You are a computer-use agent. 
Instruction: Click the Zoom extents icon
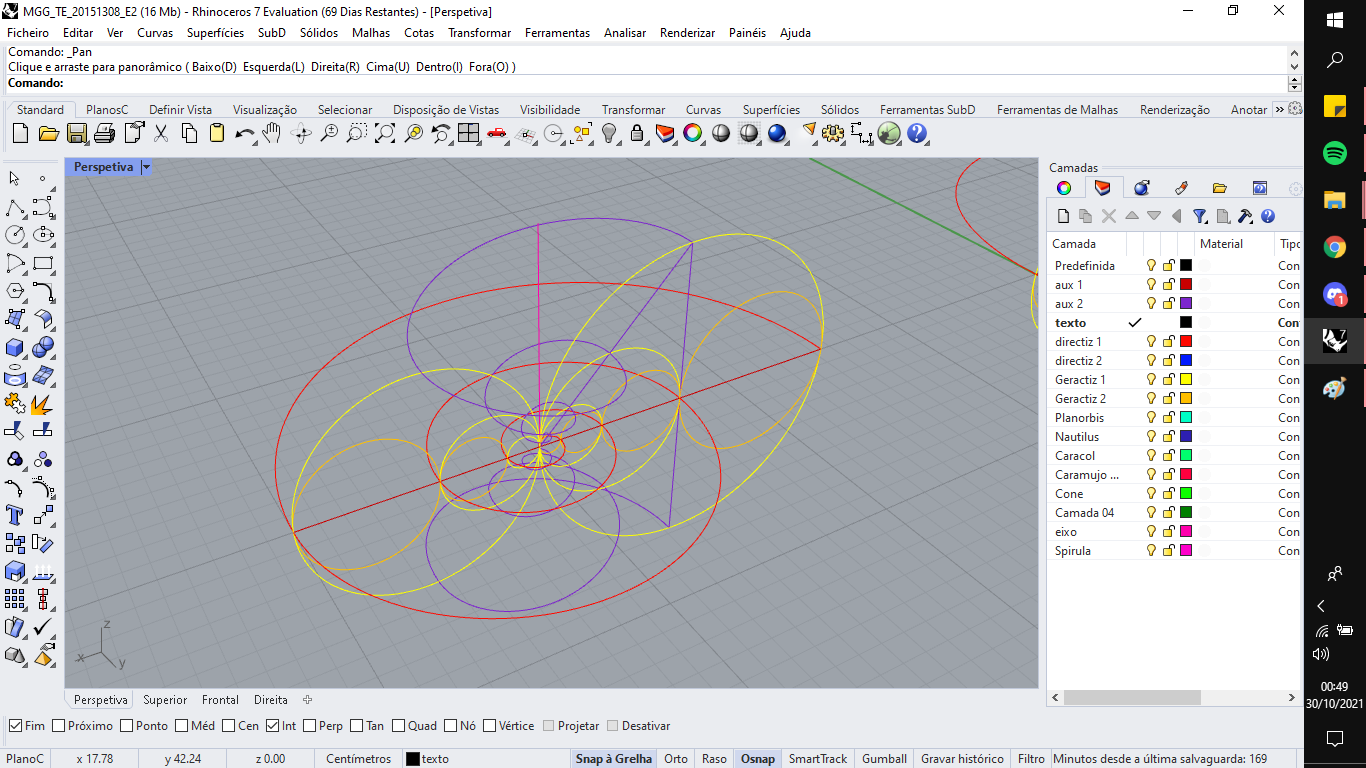coord(385,133)
